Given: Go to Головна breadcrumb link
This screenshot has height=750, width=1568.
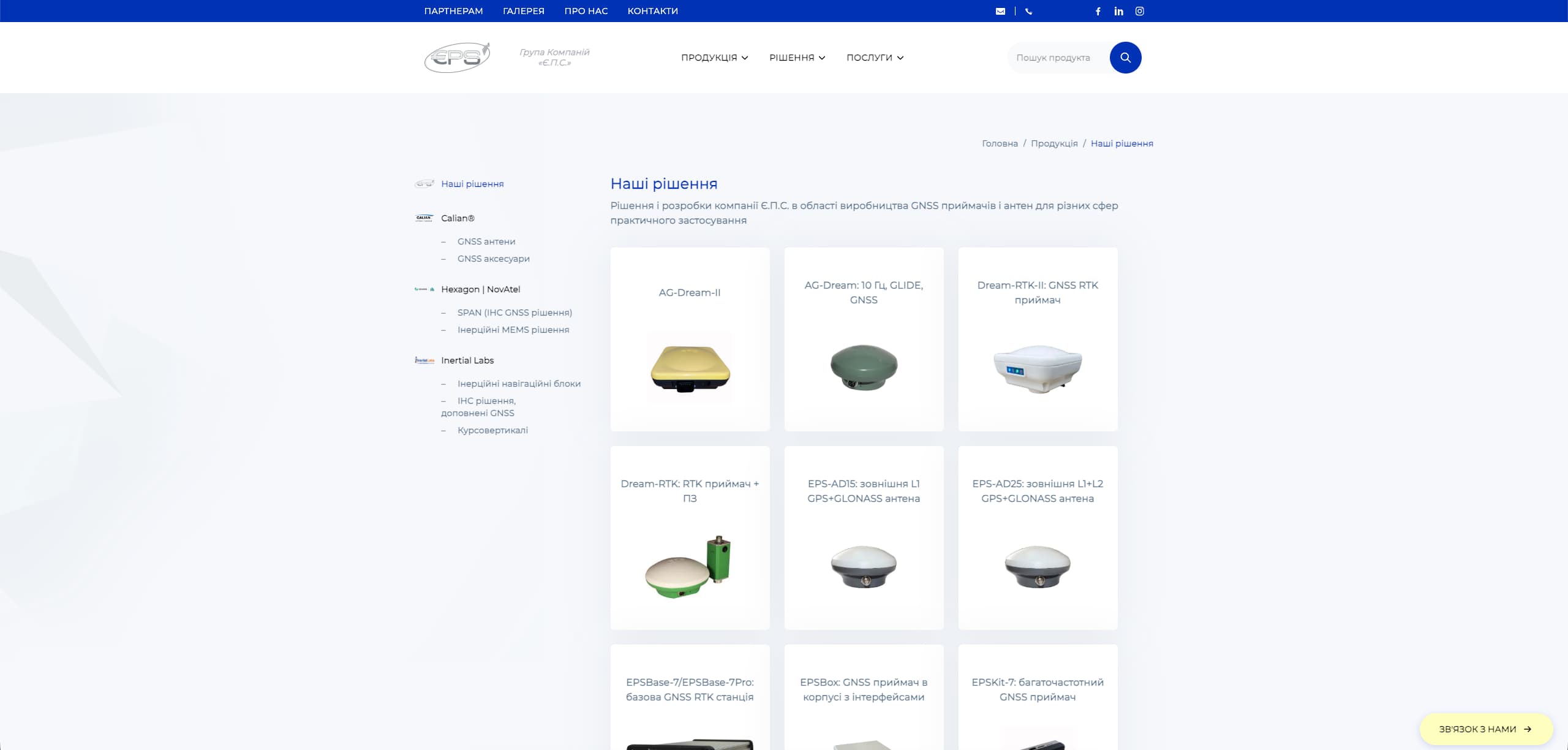Looking at the screenshot, I should coord(1000,143).
